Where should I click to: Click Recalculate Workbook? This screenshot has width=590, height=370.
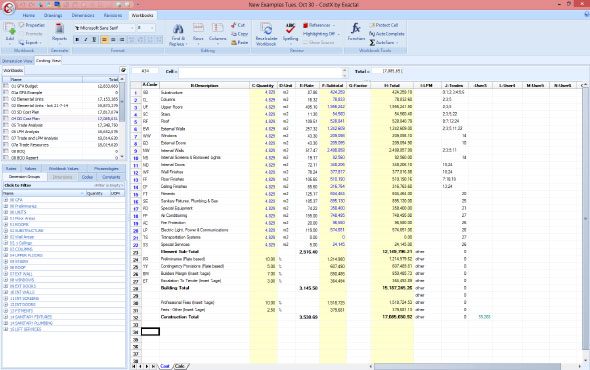point(266,34)
